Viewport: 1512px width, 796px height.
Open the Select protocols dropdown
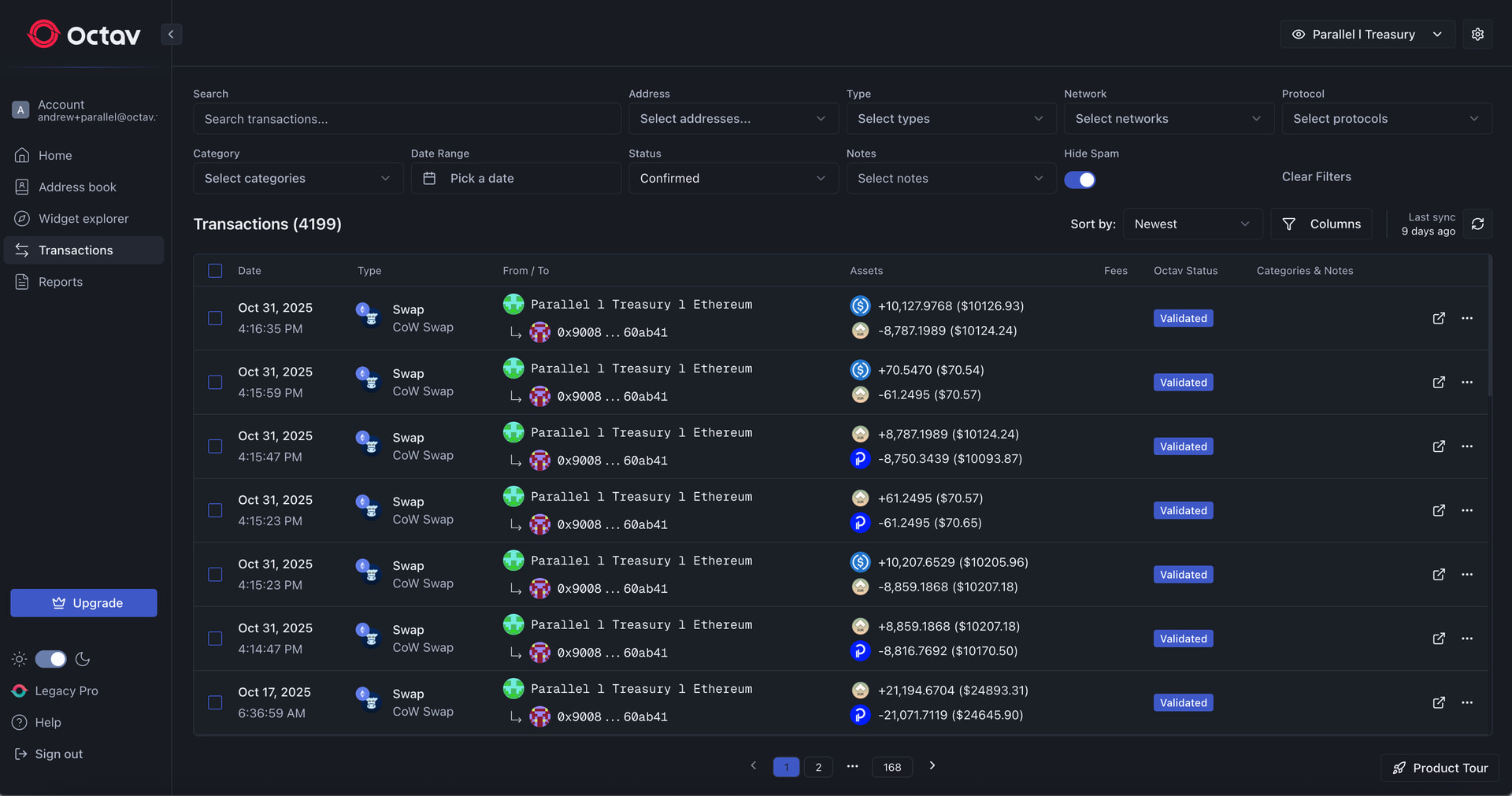[1387, 119]
